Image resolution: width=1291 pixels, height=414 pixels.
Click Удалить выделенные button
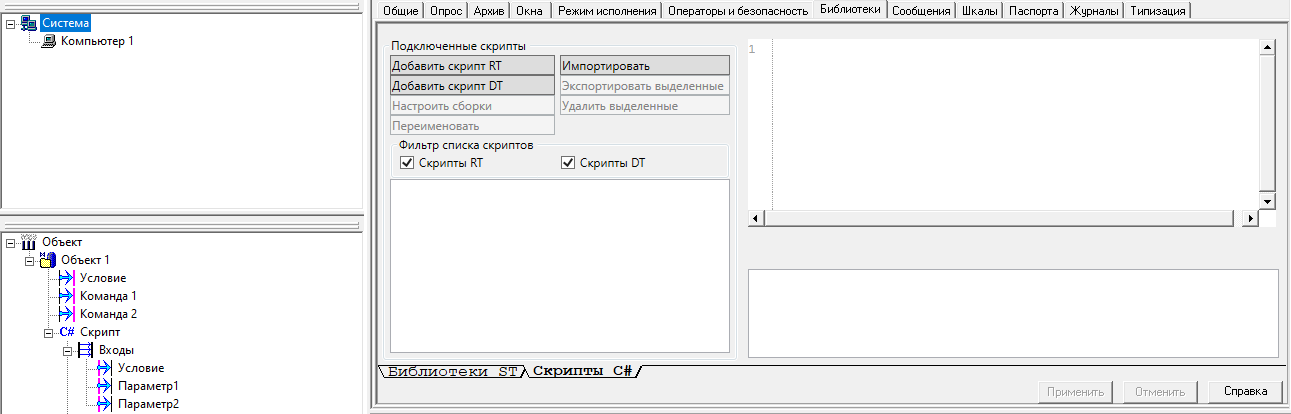coord(644,105)
